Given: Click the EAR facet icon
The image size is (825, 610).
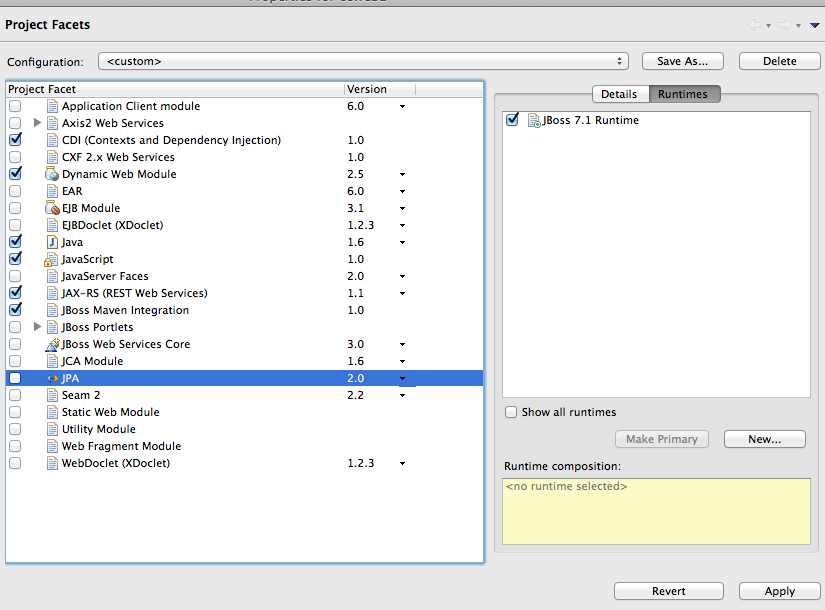Looking at the screenshot, I should pos(52,191).
